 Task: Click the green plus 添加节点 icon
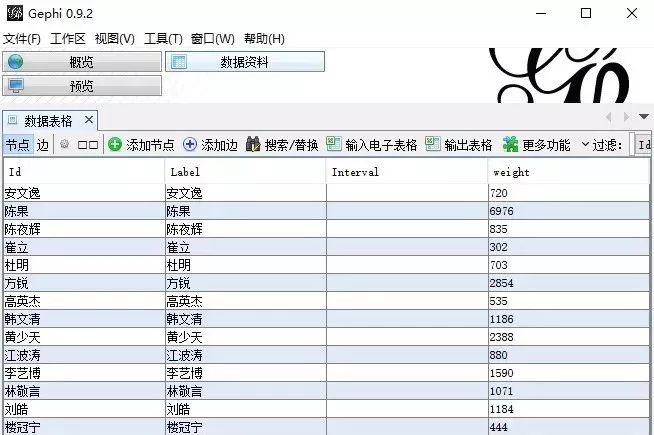115,145
